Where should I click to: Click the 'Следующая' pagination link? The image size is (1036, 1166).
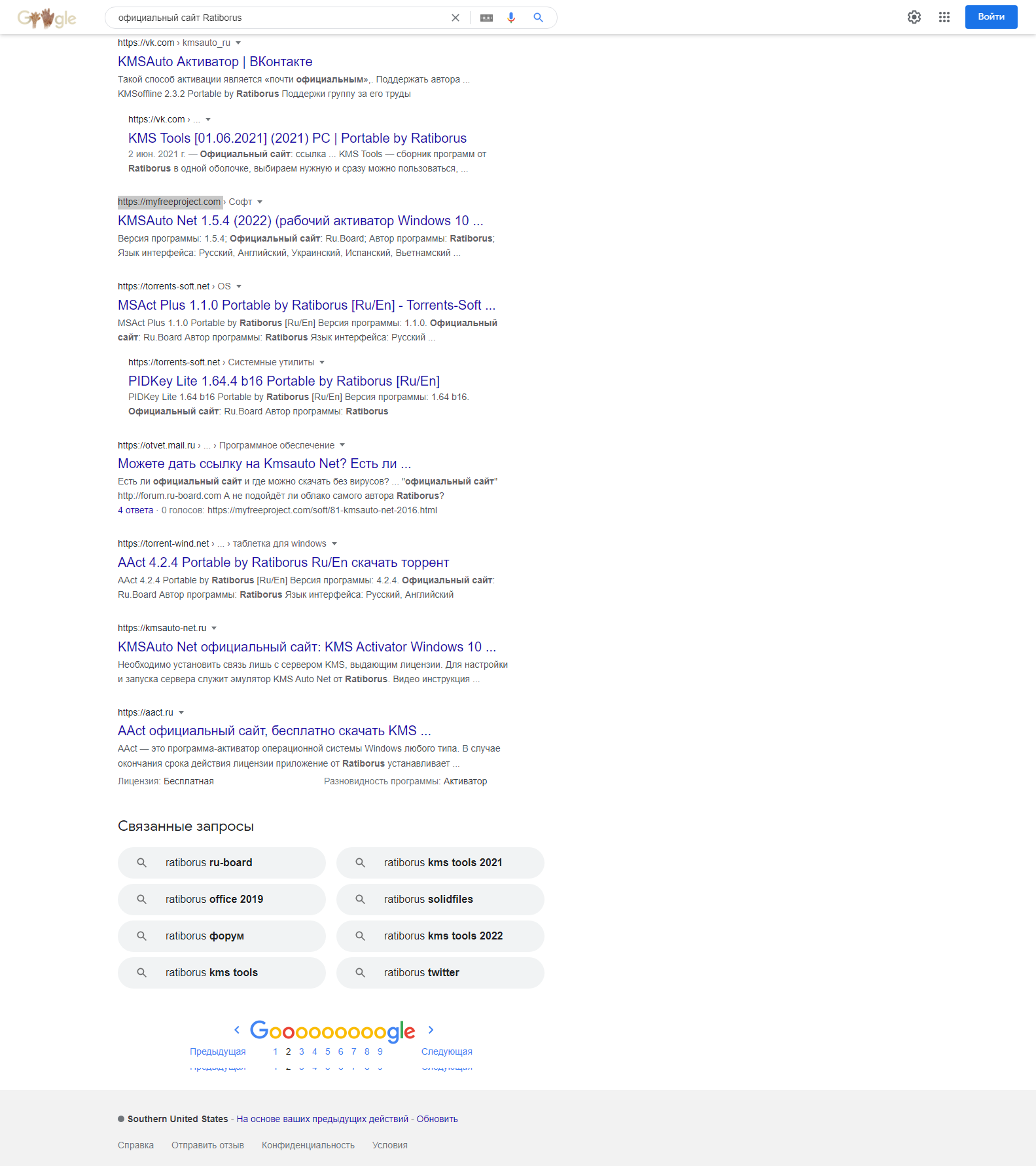(447, 1052)
